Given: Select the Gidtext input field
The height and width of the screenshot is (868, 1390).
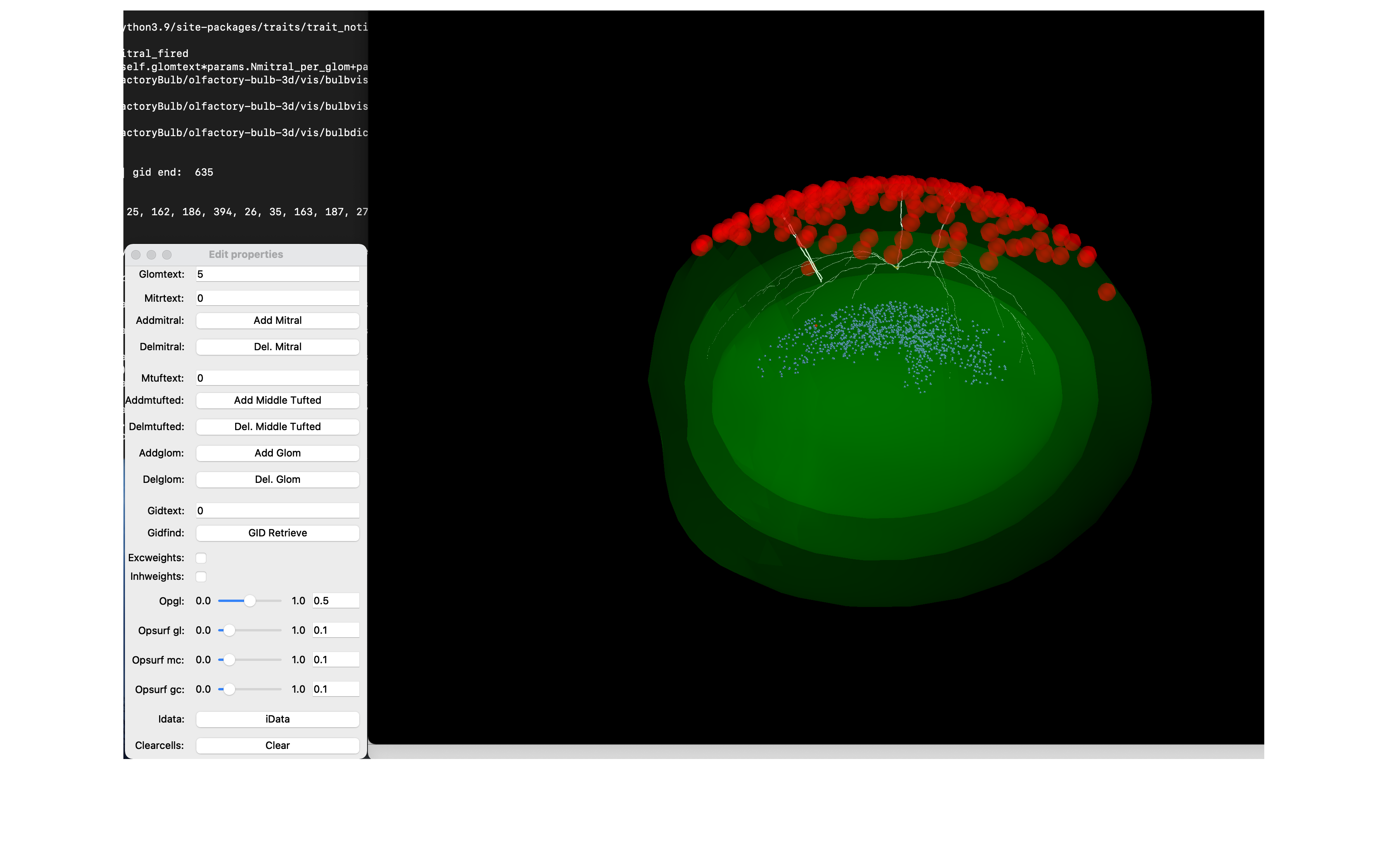Looking at the screenshot, I should click(x=277, y=511).
